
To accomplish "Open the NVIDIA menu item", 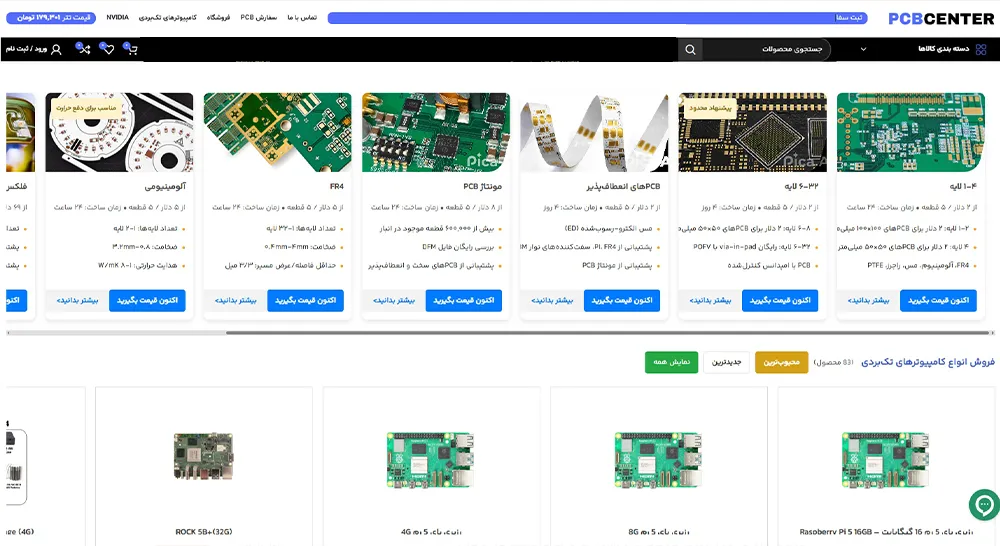I will pos(117,17).
